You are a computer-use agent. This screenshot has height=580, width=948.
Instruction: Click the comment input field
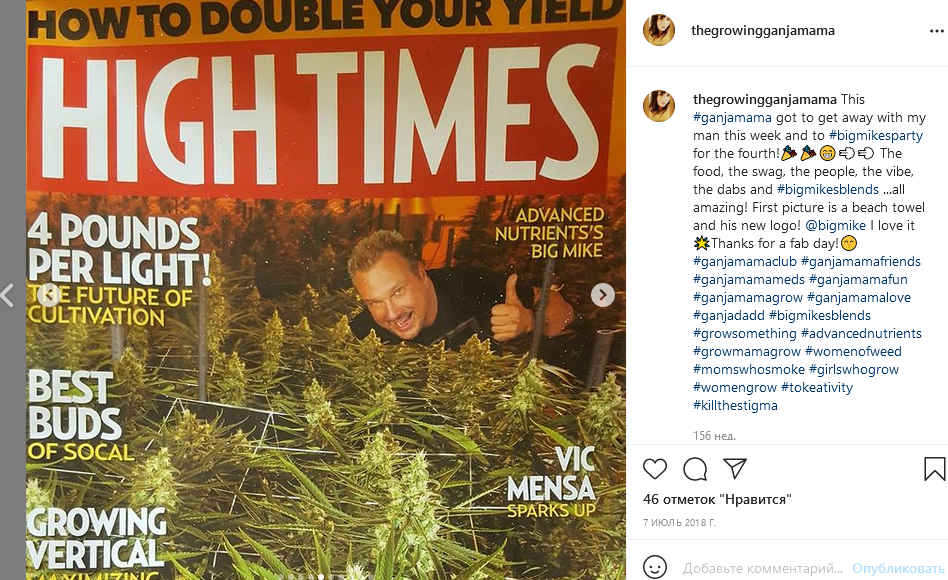[762, 569]
